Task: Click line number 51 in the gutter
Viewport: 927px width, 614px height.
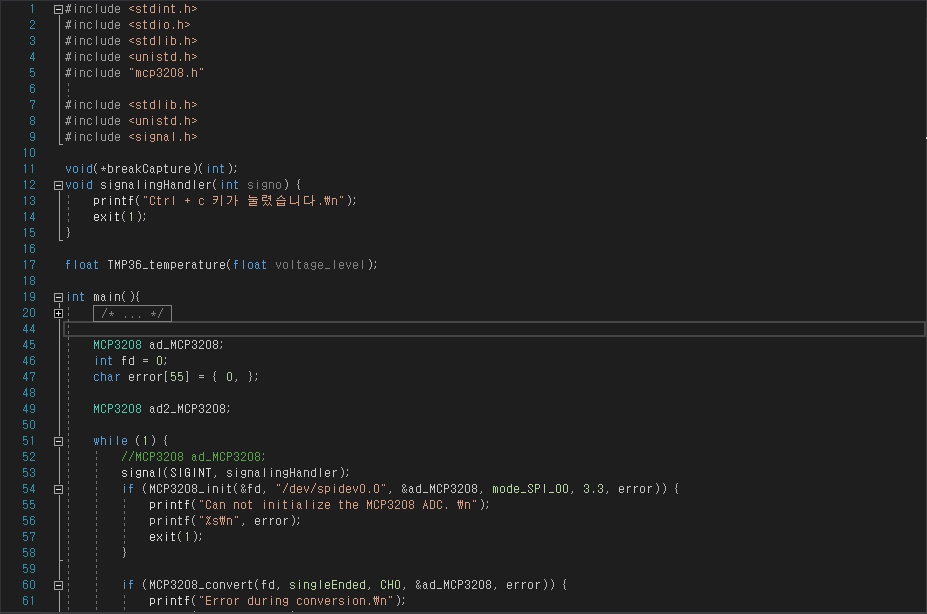Action: (28, 441)
